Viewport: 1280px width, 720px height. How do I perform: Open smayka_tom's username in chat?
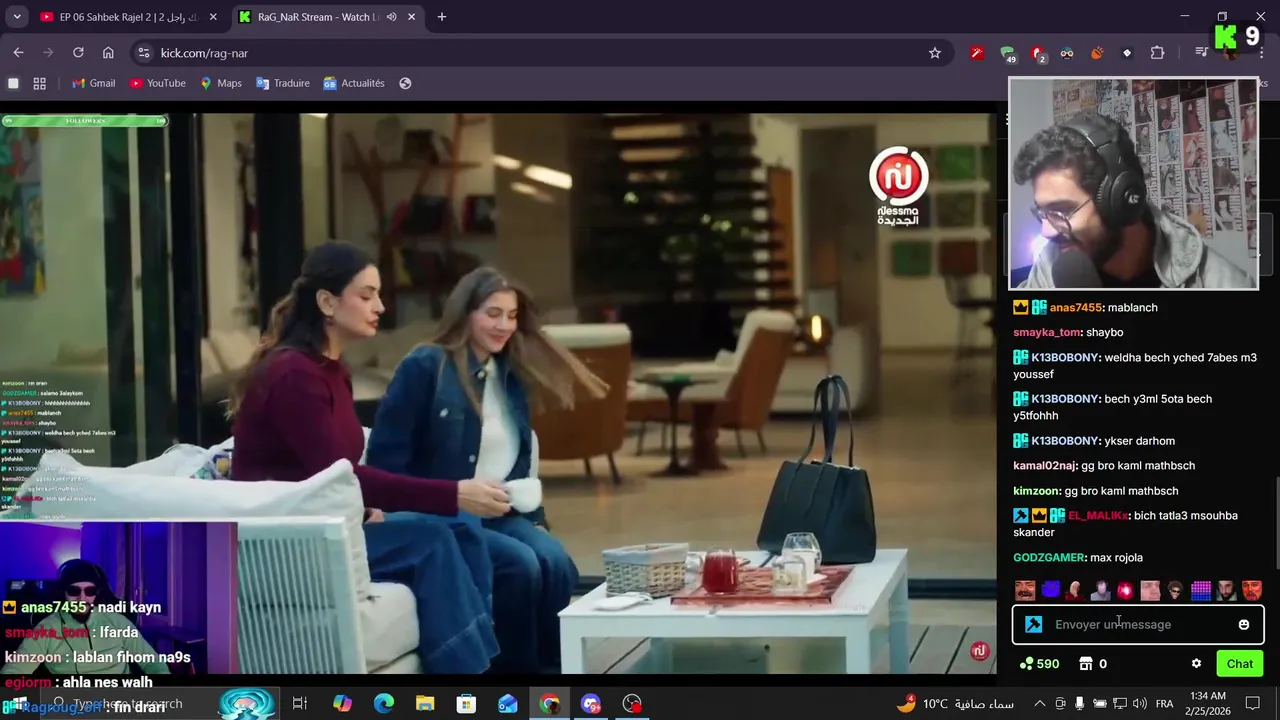point(1047,333)
